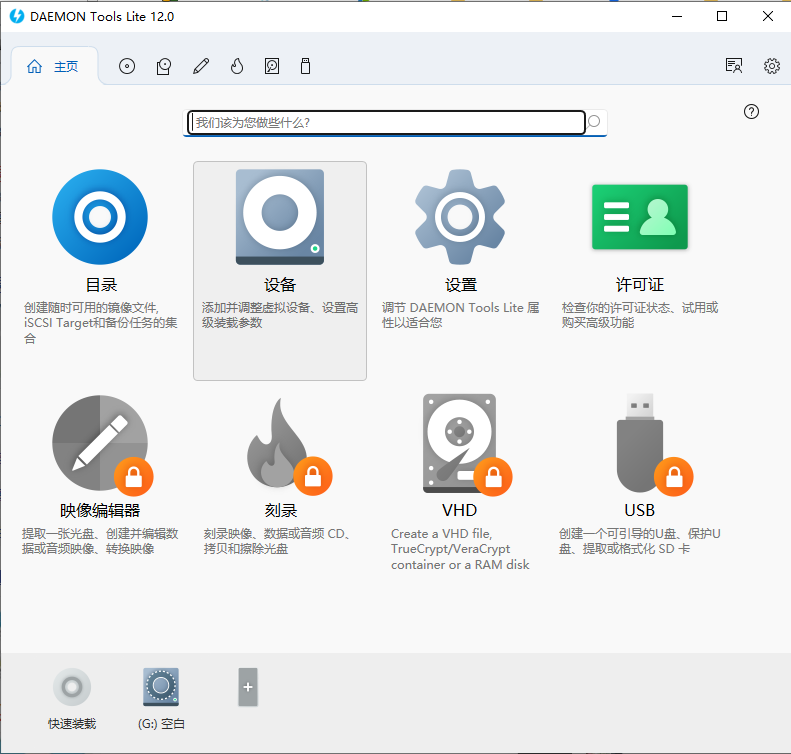Viewport: 791px width, 754px height.
Task: Open the virtual drive toolbar icon
Action: [163, 66]
